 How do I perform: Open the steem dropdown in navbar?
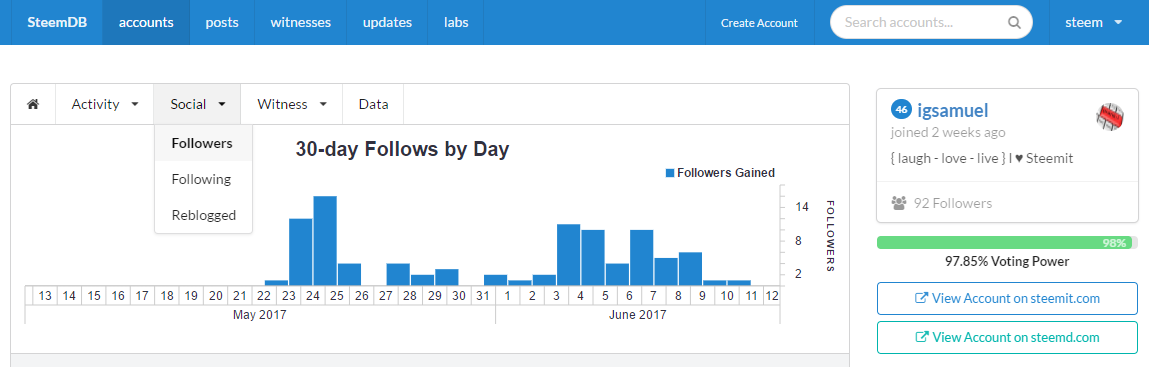click(1093, 22)
